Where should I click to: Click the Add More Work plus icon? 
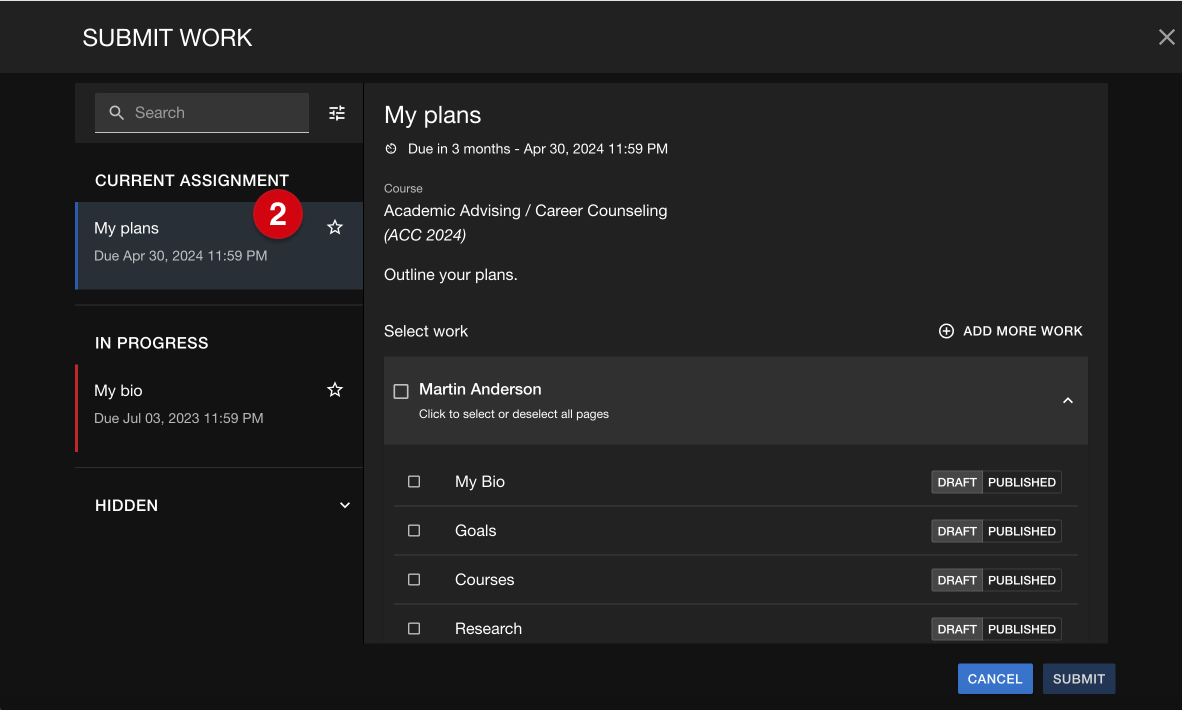tap(946, 330)
